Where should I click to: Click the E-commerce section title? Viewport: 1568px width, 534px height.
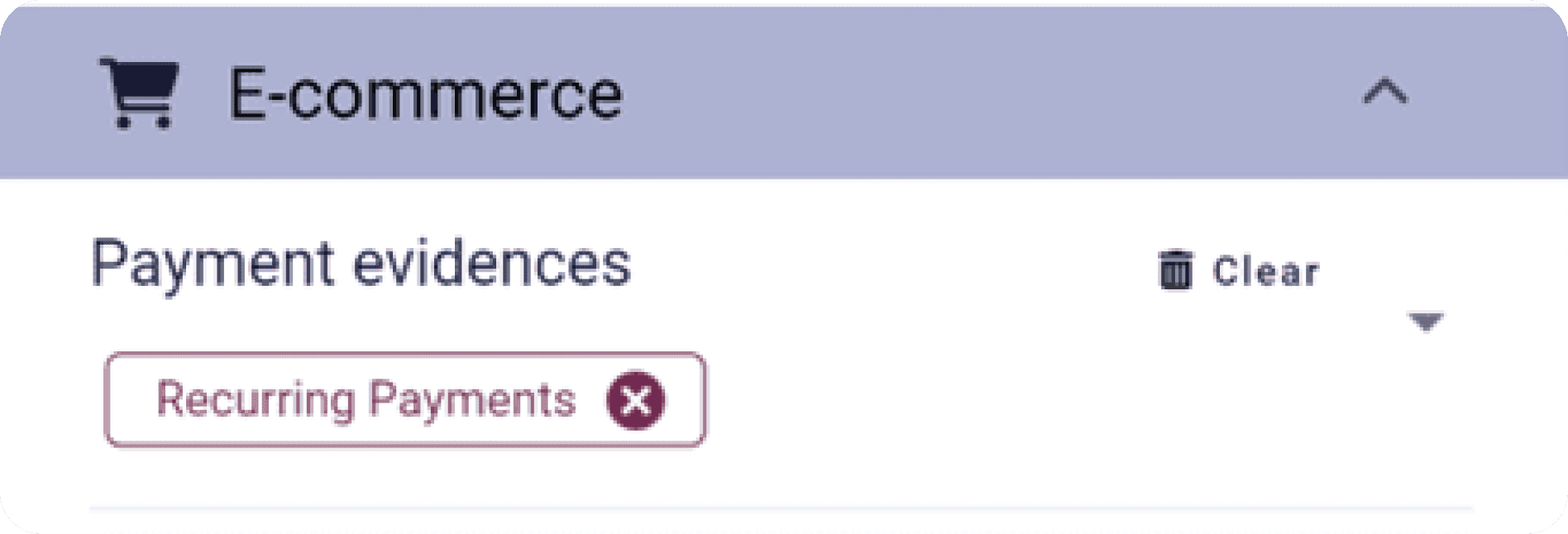[425, 94]
